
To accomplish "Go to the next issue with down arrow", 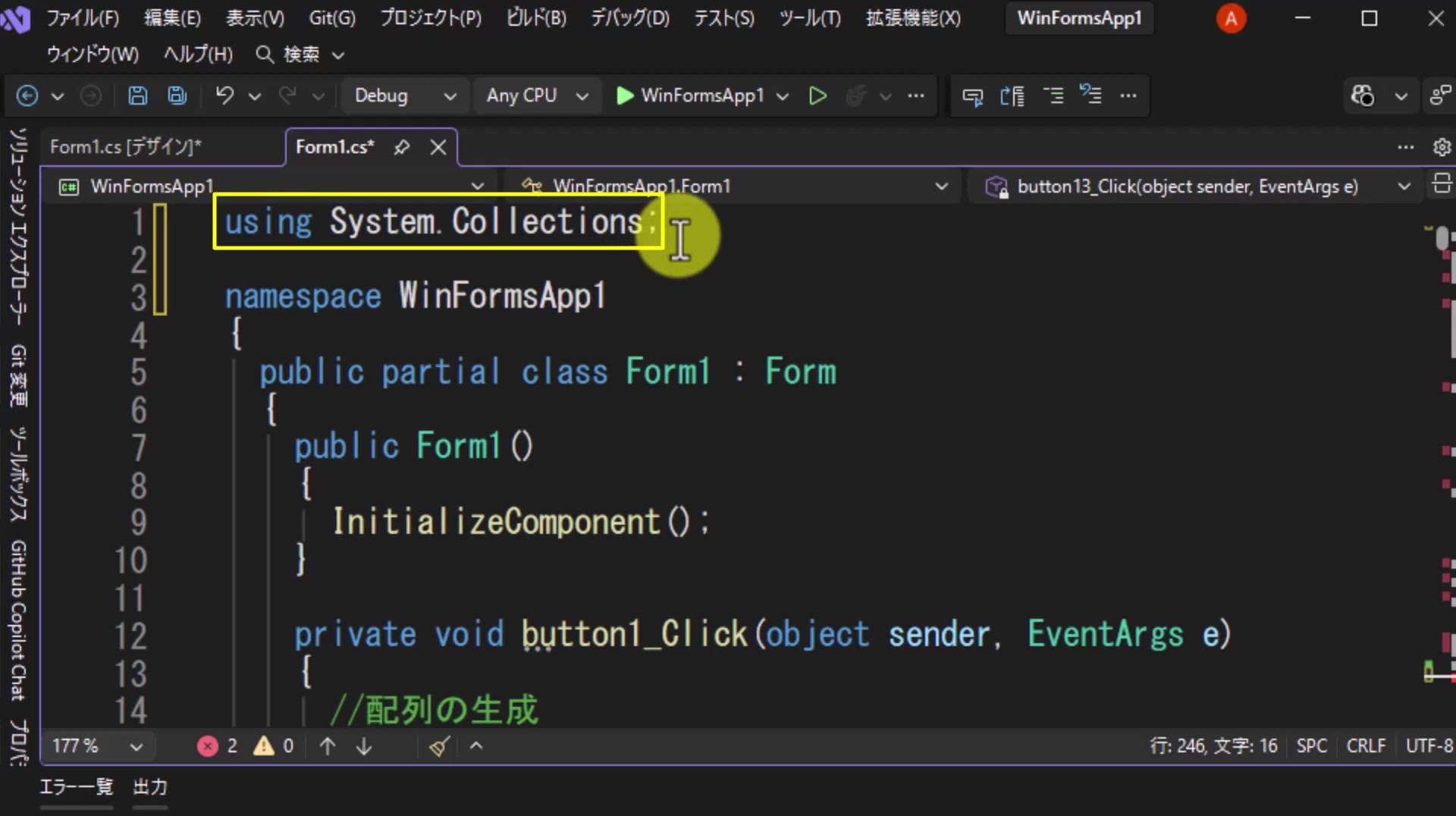I will tap(364, 746).
